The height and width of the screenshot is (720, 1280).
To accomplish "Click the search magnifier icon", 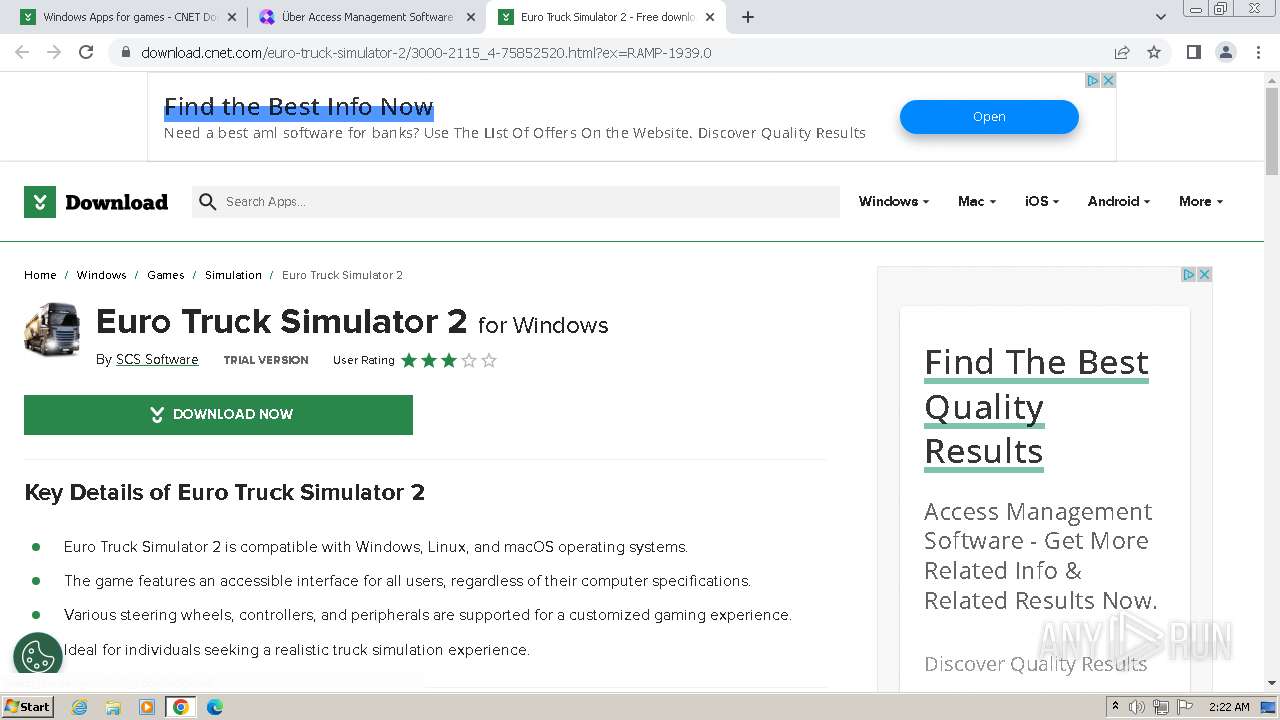I will pos(208,202).
